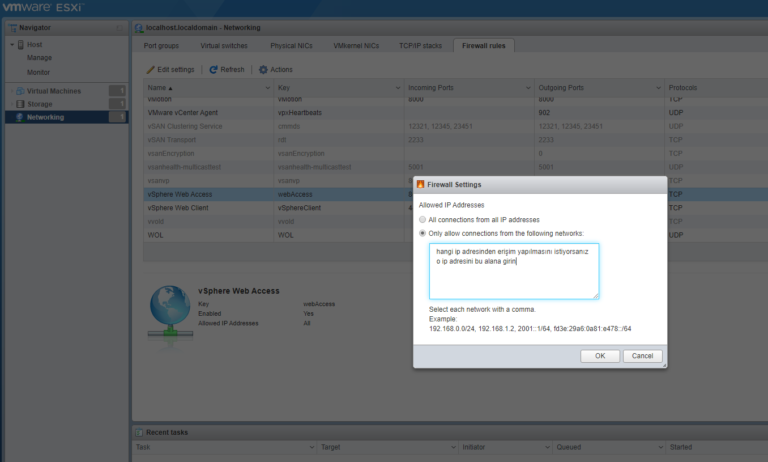Select Storage in Navigator
This screenshot has height=462, width=768.
click(x=40, y=104)
